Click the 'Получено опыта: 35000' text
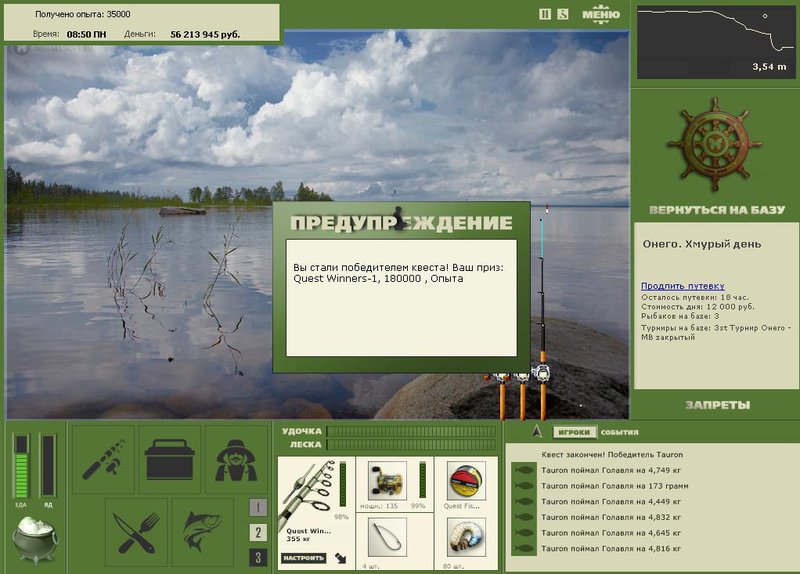Screen dimensions: 800x574 pos(83,14)
